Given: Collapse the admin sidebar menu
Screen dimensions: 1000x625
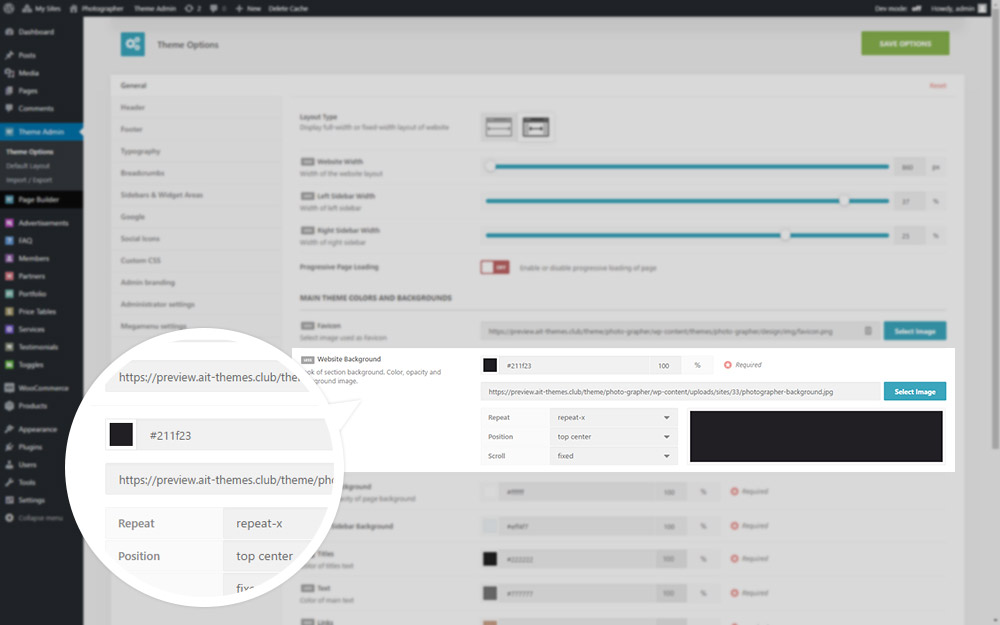Looking at the screenshot, I should 34,518.
